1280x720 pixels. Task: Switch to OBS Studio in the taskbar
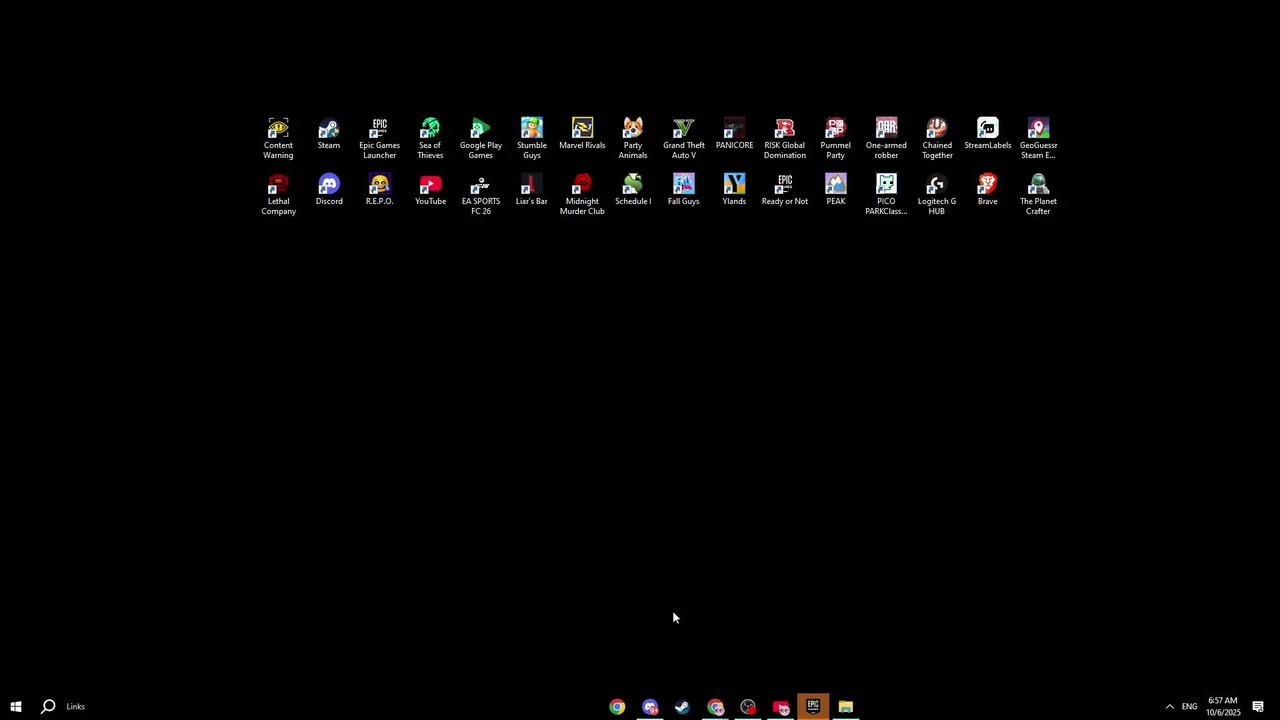[748, 707]
